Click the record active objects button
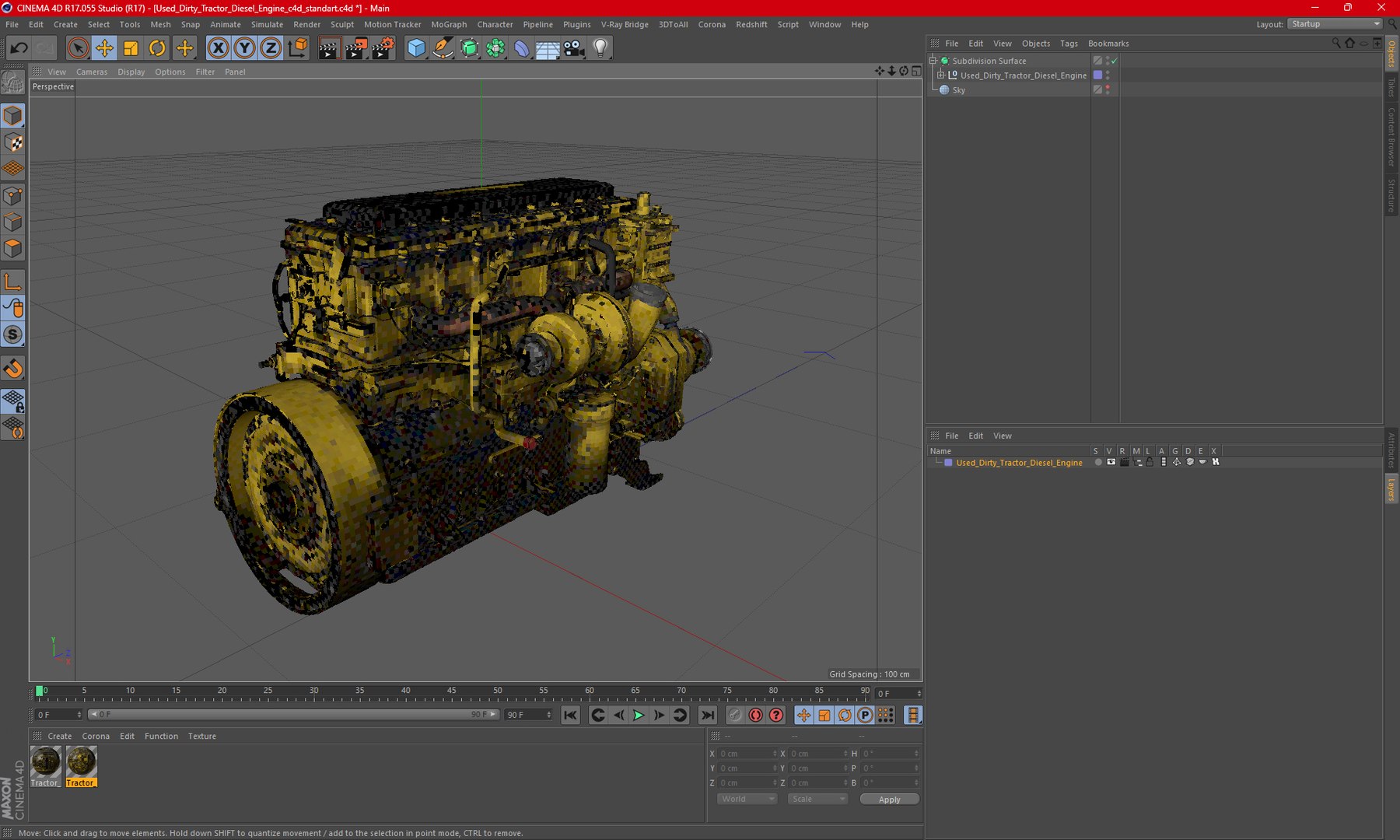This screenshot has width=1400, height=840. click(x=755, y=715)
